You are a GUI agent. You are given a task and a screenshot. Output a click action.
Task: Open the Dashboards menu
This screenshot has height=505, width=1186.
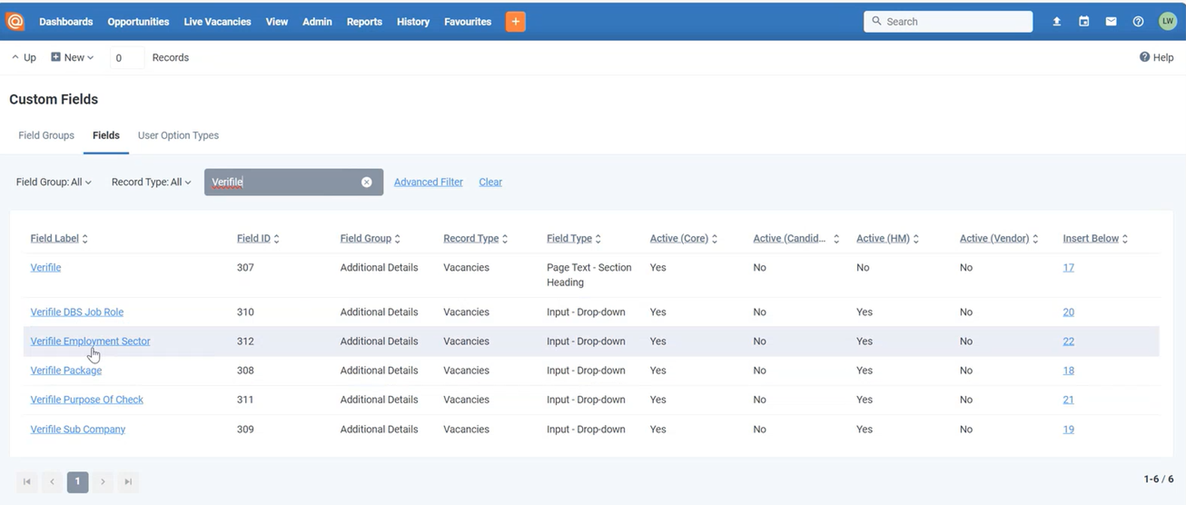66,22
